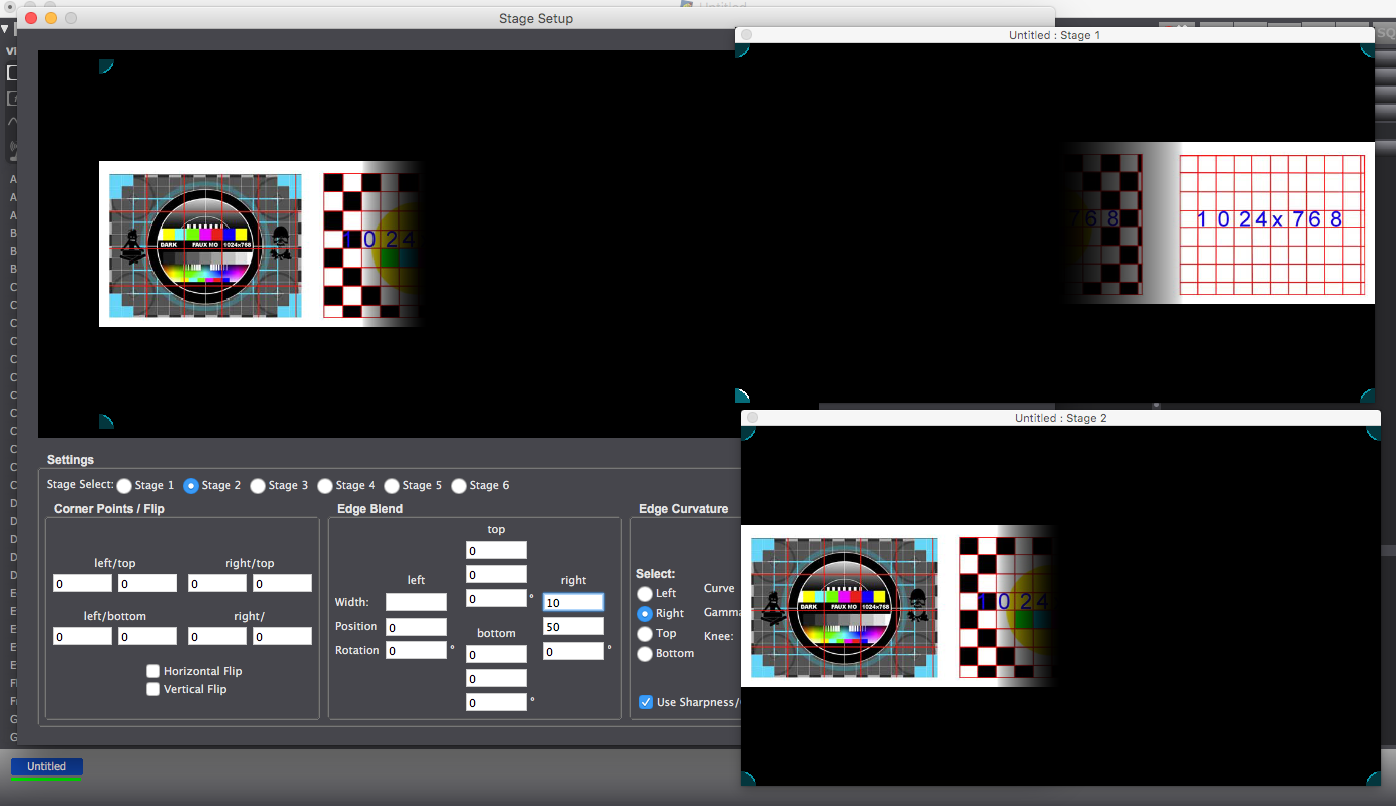Choose Stage 2 radio button
This screenshot has height=806, width=1396.
click(191, 485)
